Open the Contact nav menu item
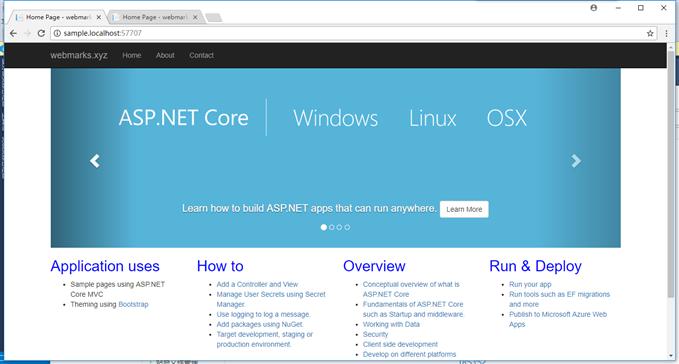This screenshot has height=364, width=679. tap(201, 55)
